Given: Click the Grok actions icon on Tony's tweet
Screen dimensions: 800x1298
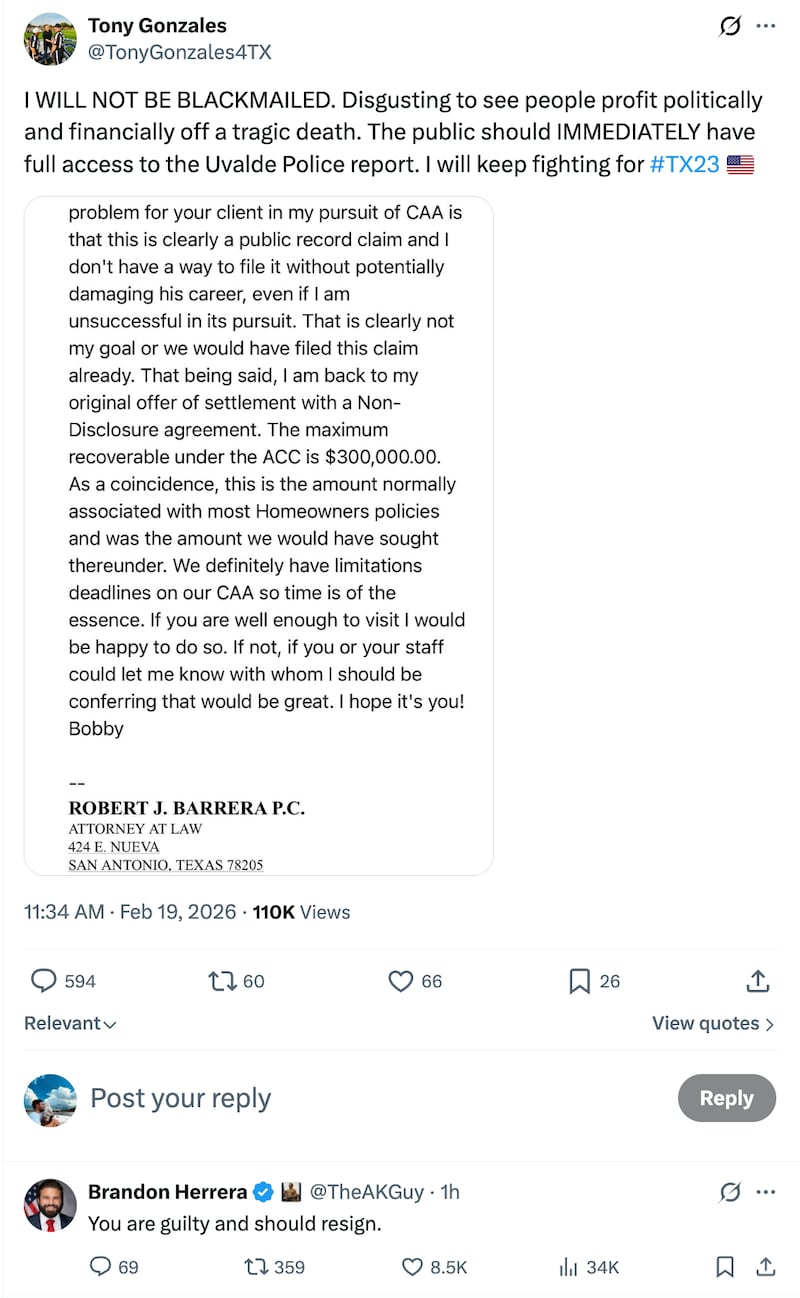Looking at the screenshot, I should (729, 27).
